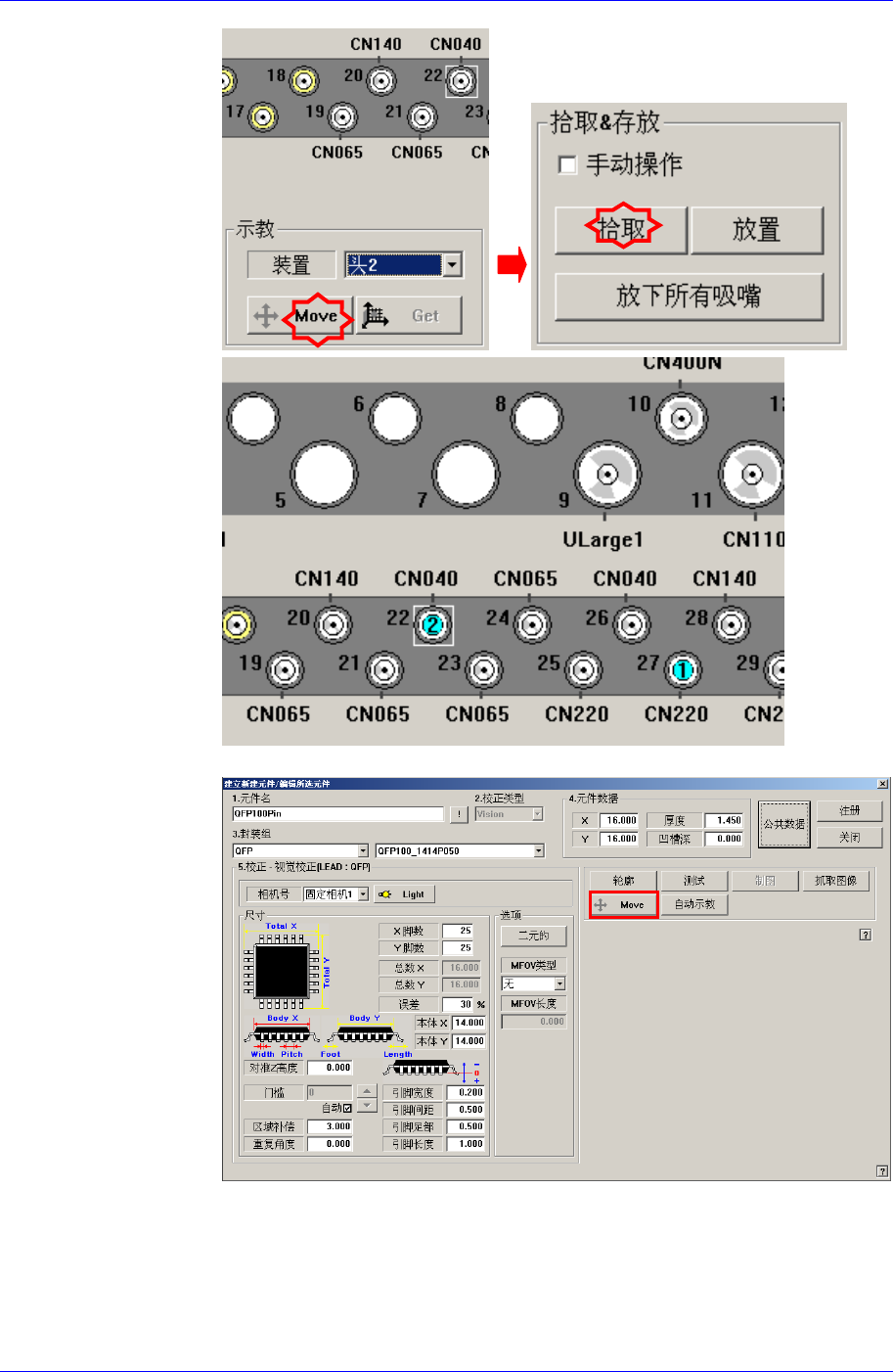
Task: Click the 二元的 option button
Action: (533, 937)
